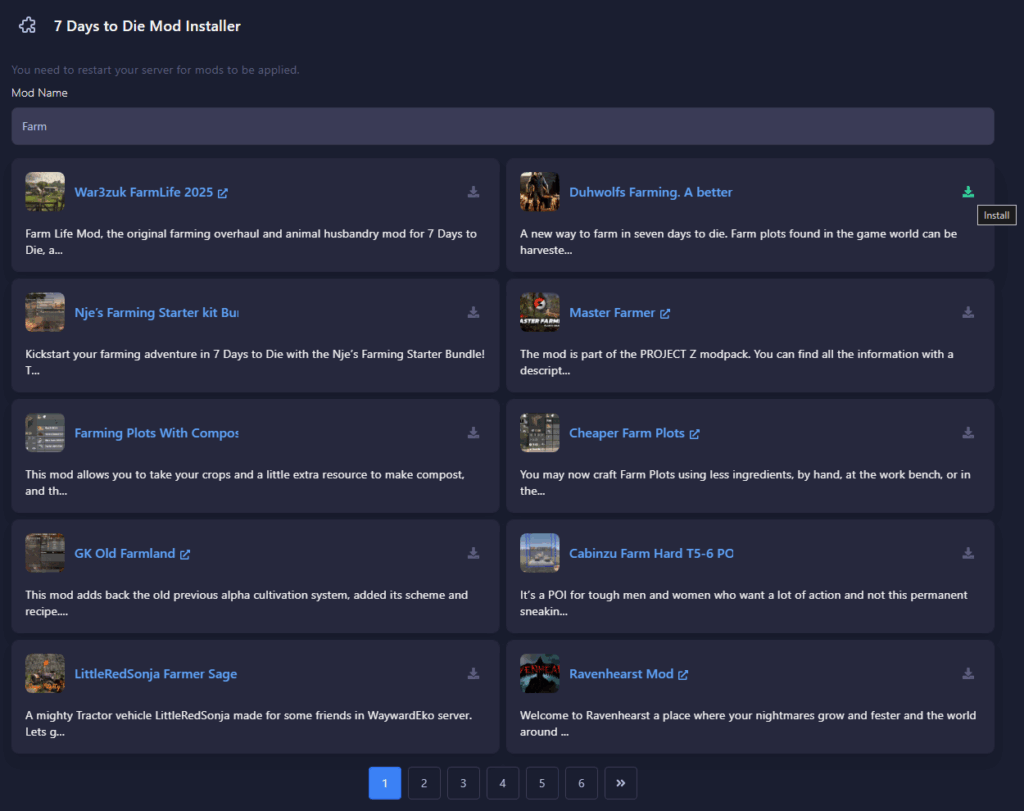Install LittleRedSonja Farmer Sage mod

473,674
